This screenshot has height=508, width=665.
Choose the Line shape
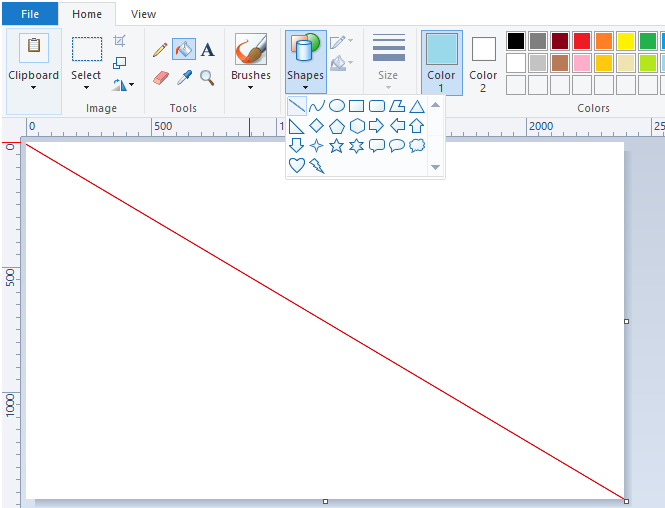tap(296, 106)
